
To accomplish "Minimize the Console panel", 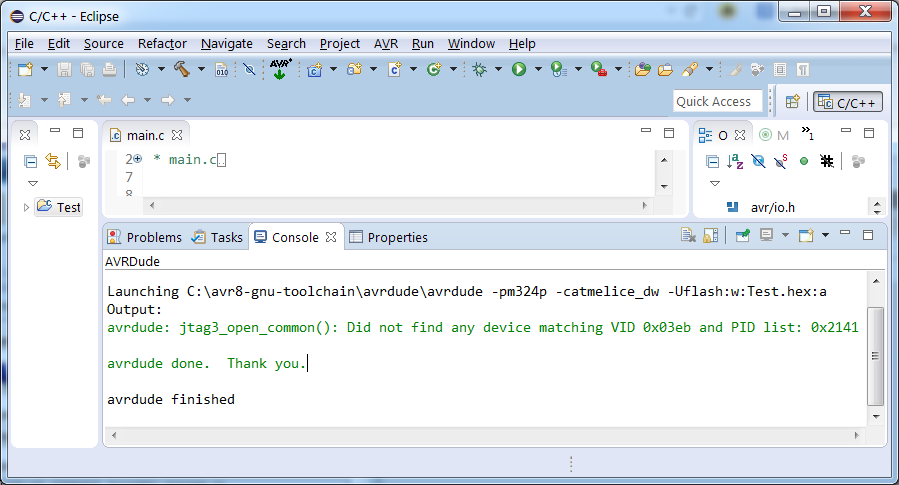I will coord(845,233).
